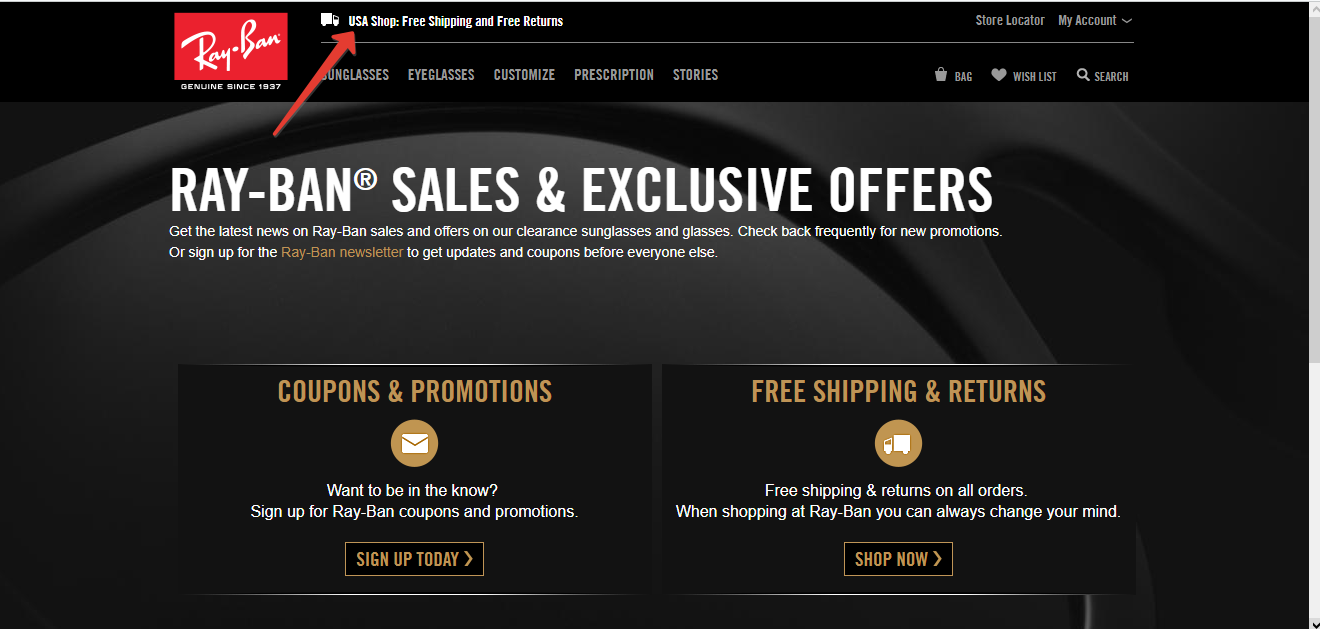Click the wish list heart icon

click(999, 75)
